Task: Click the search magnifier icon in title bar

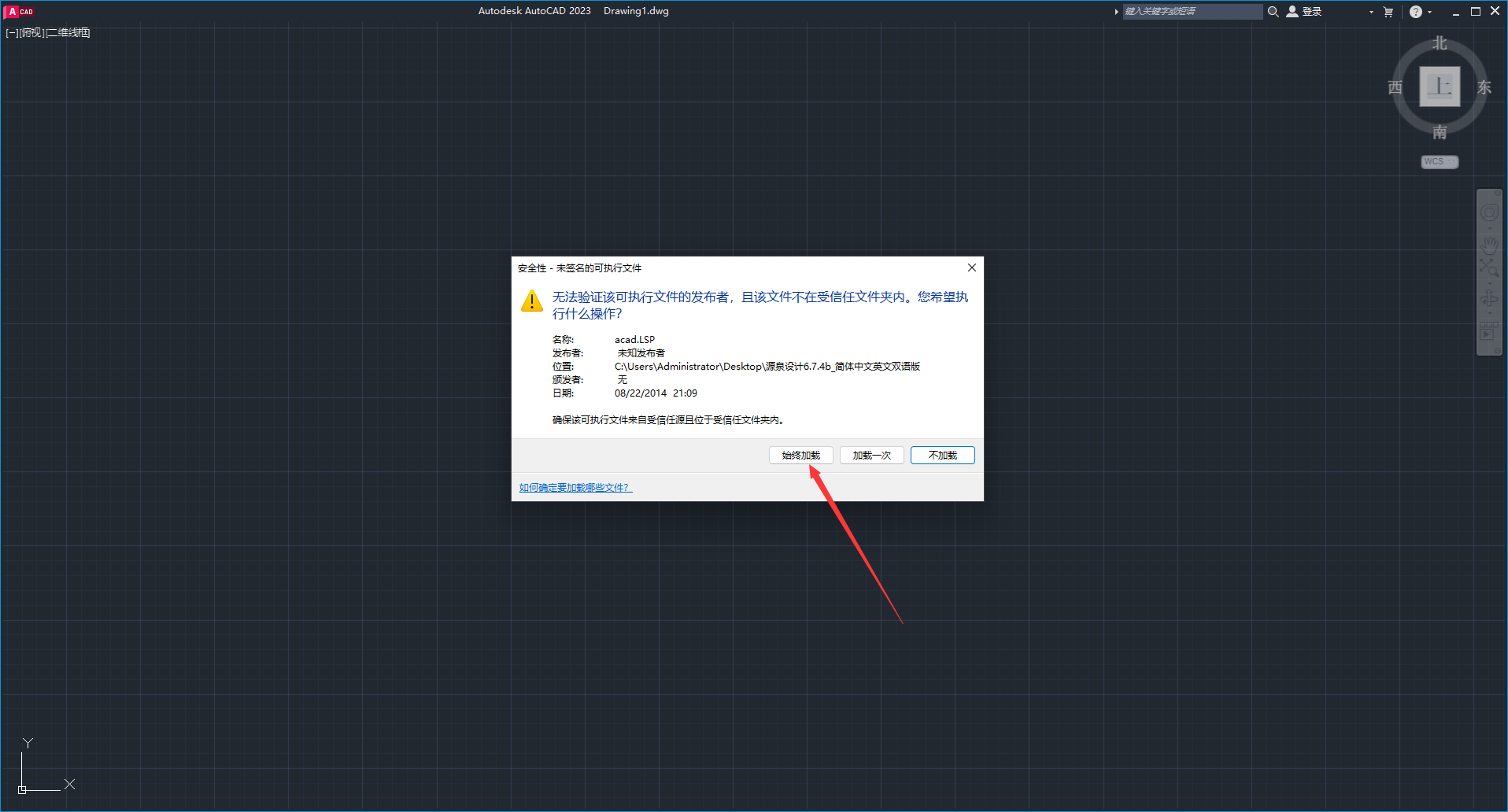Action: click(1273, 12)
